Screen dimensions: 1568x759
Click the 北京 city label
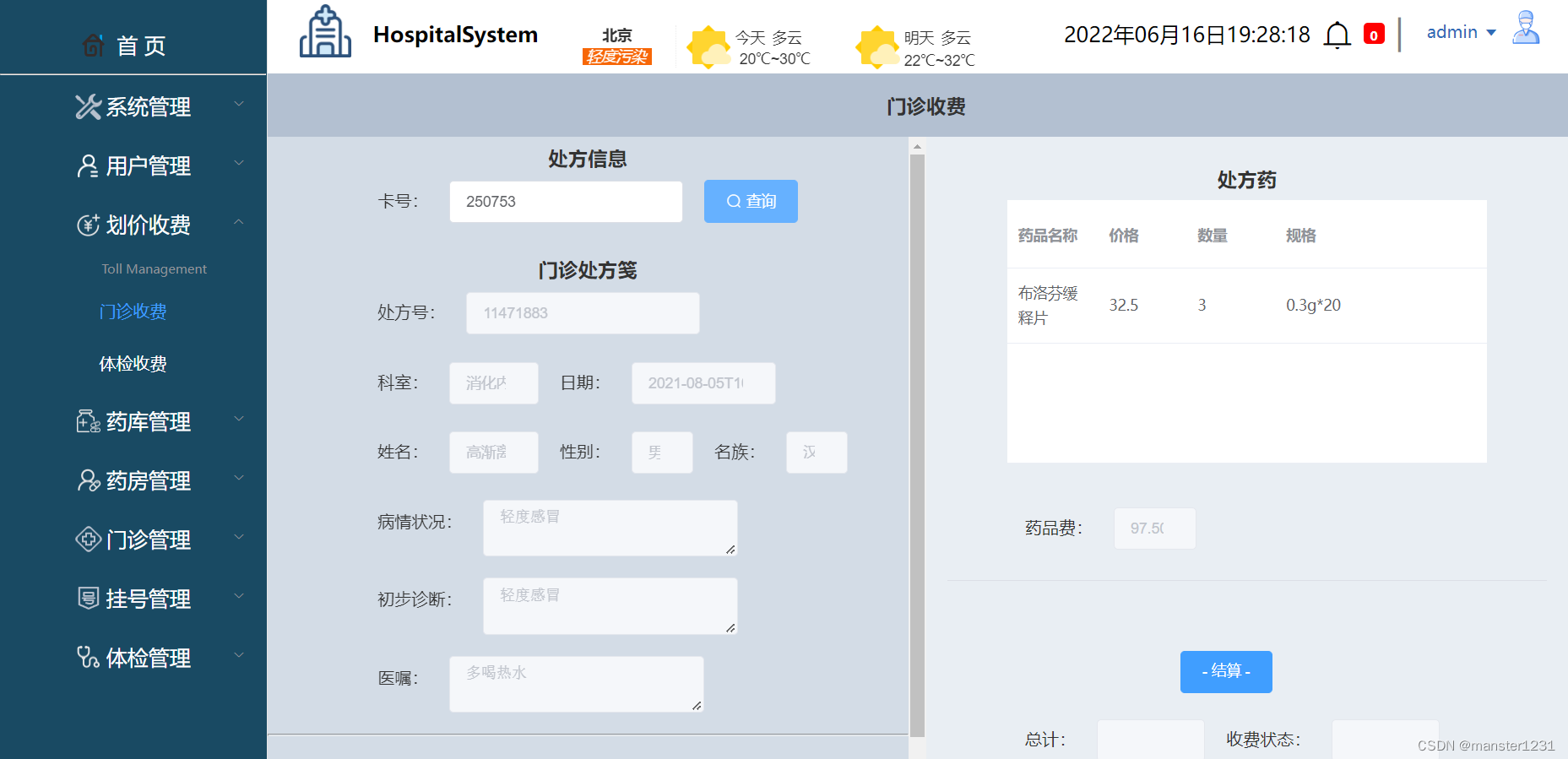(x=617, y=35)
